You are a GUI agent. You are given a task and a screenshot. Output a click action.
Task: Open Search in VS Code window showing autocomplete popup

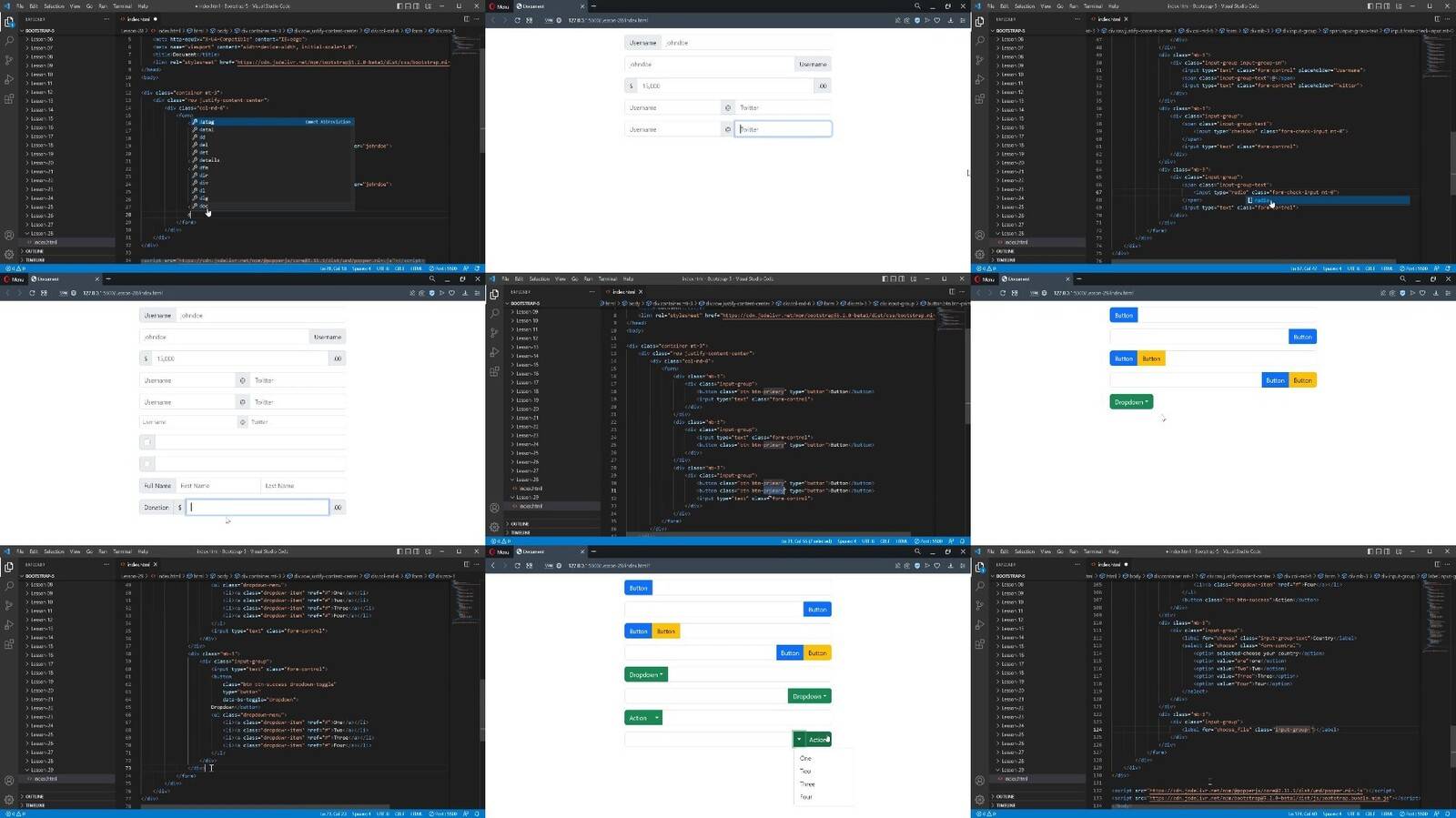[9, 41]
